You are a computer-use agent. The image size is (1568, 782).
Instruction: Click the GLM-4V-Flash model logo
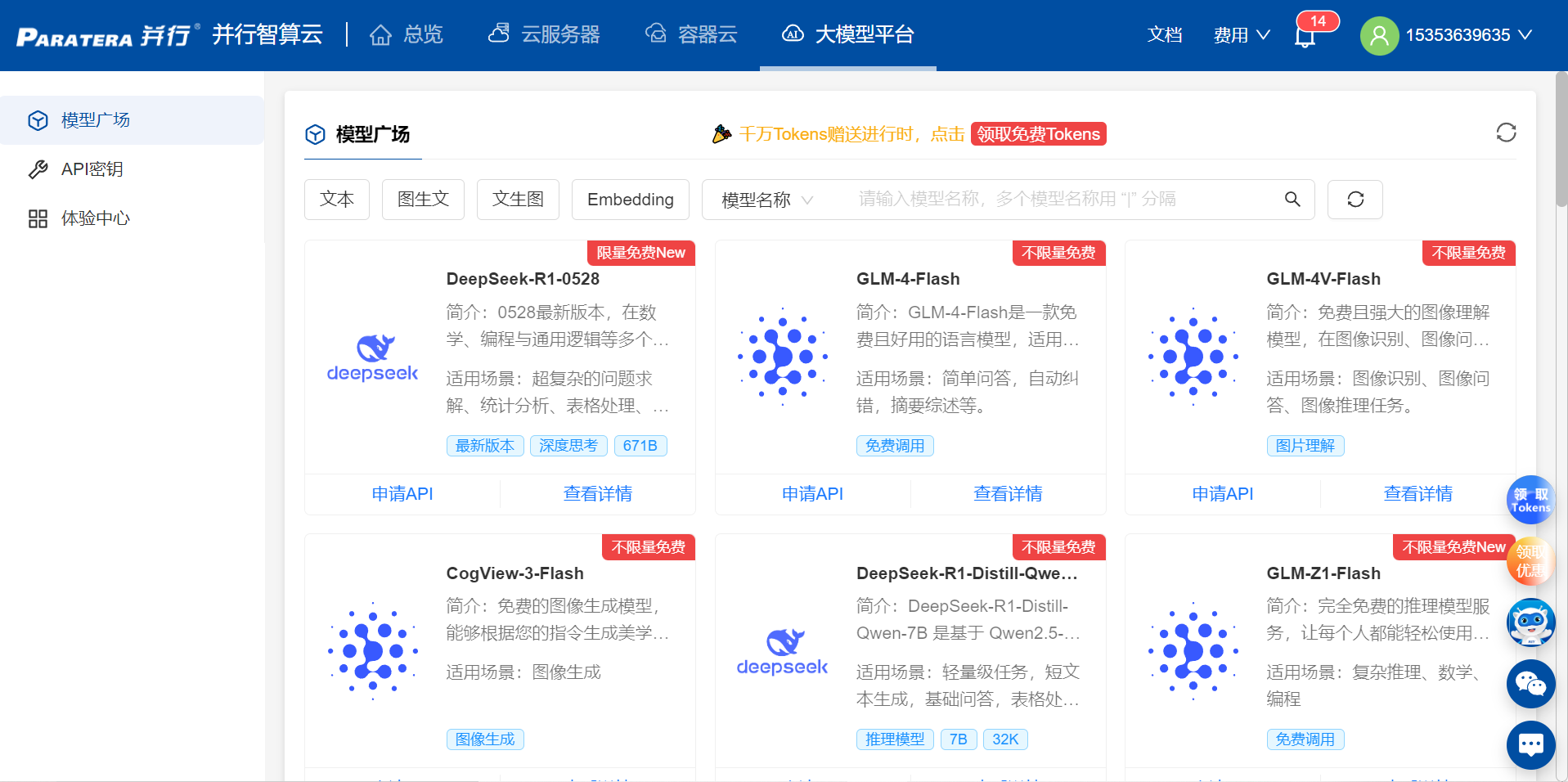pyautogui.click(x=1193, y=357)
